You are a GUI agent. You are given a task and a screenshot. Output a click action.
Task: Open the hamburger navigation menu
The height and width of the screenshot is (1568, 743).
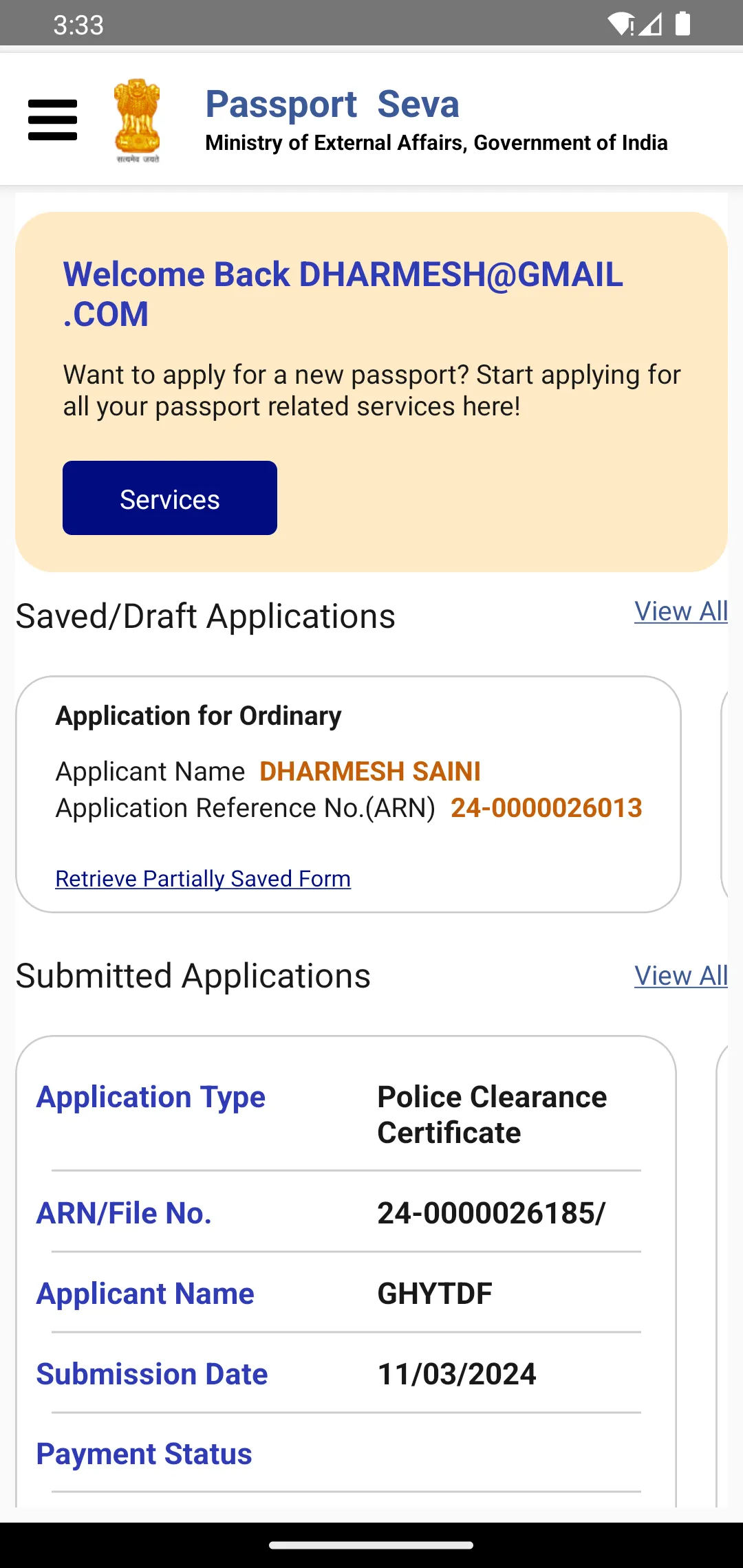tap(52, 120)
